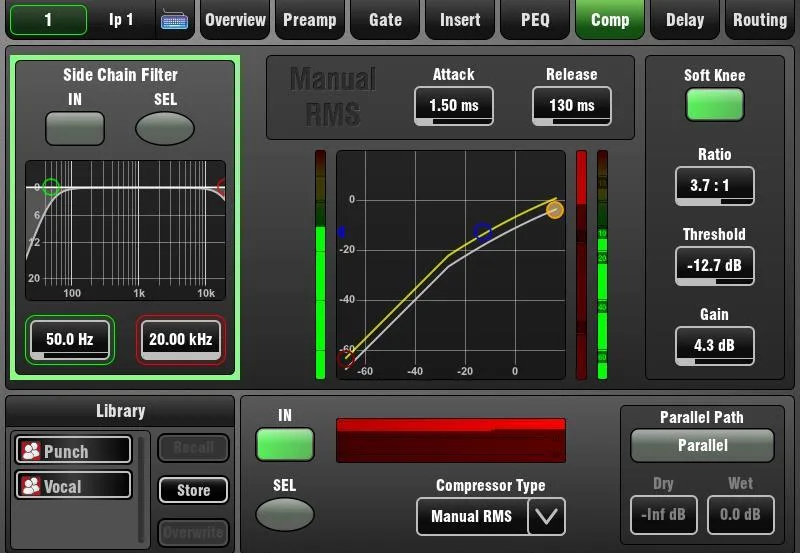Select the 20.00 kHz low-pass frequency

181,340
